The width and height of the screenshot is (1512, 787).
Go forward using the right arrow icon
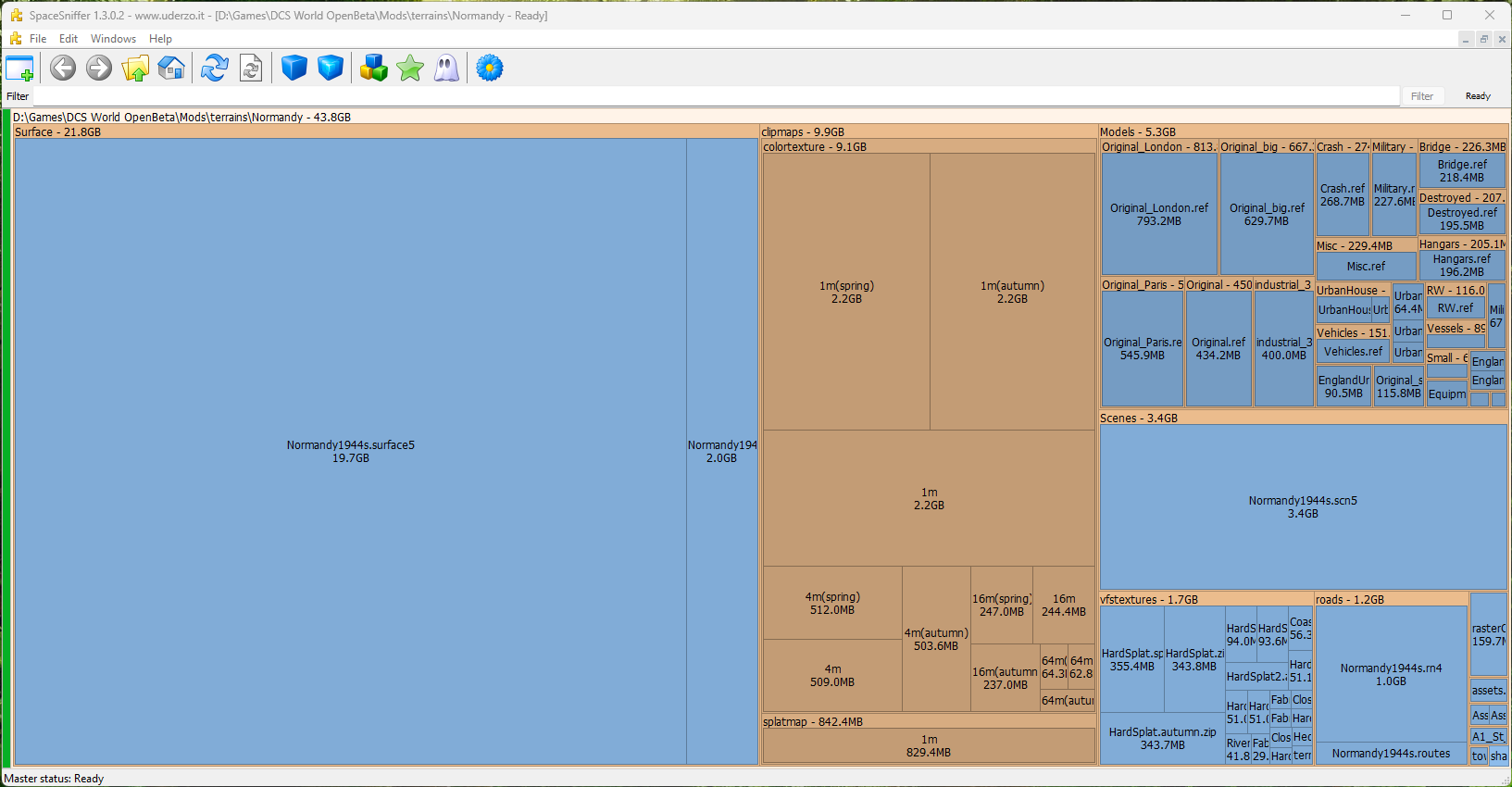tap(99, 68)
